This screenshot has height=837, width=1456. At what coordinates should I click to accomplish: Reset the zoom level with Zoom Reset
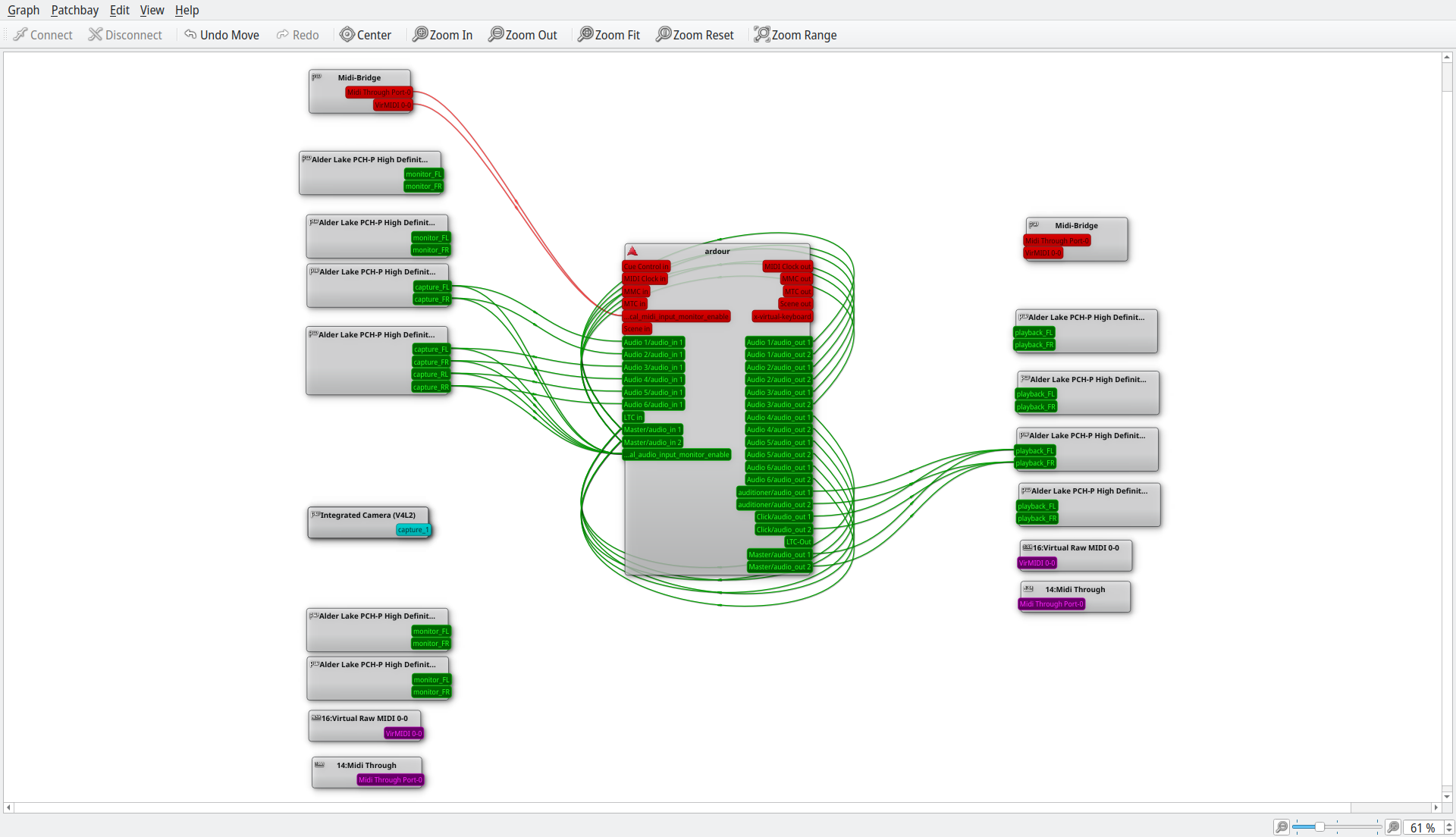tap(694, 35)
